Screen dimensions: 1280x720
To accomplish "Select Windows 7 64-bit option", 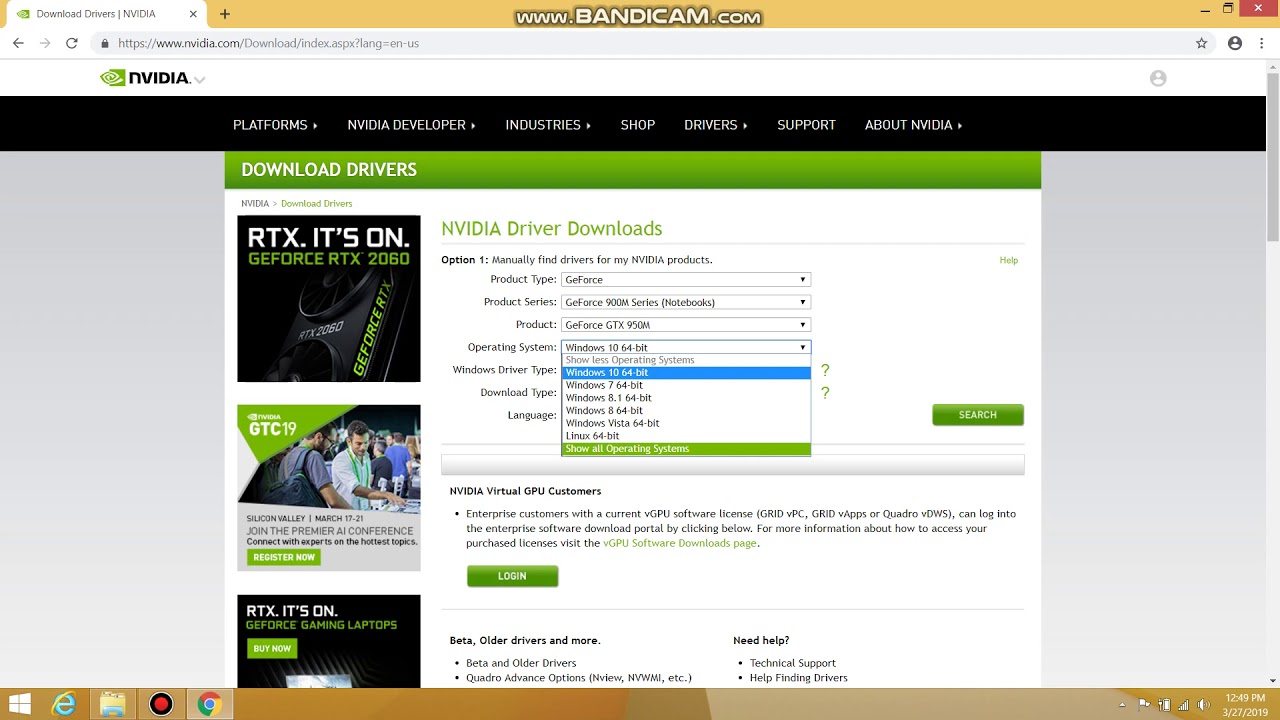I will tap(686, 385).
